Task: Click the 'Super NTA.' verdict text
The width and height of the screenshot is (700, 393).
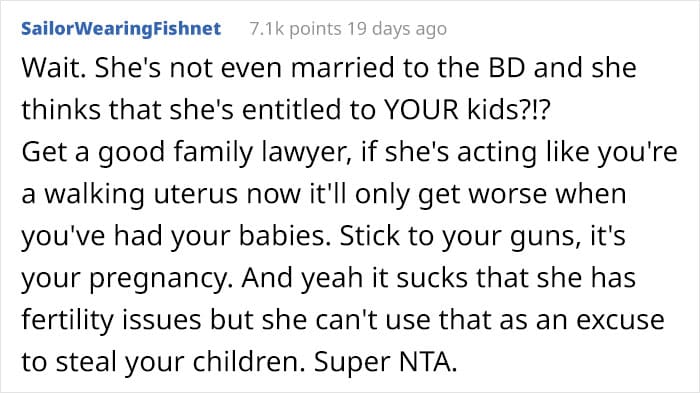Action: 386,363
